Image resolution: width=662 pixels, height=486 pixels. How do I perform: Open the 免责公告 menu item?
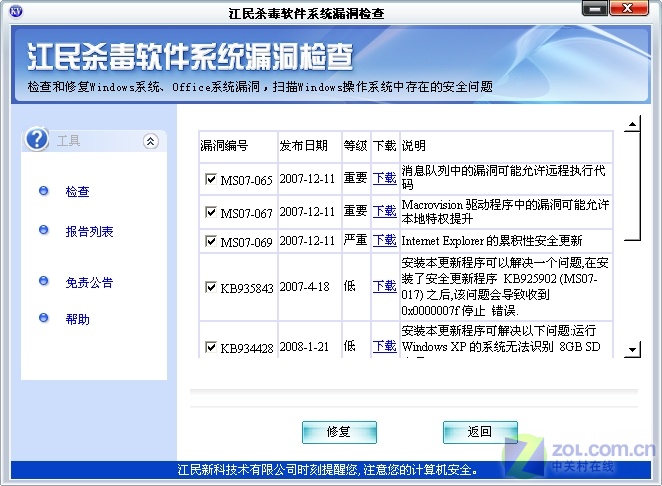pos(89,282)
